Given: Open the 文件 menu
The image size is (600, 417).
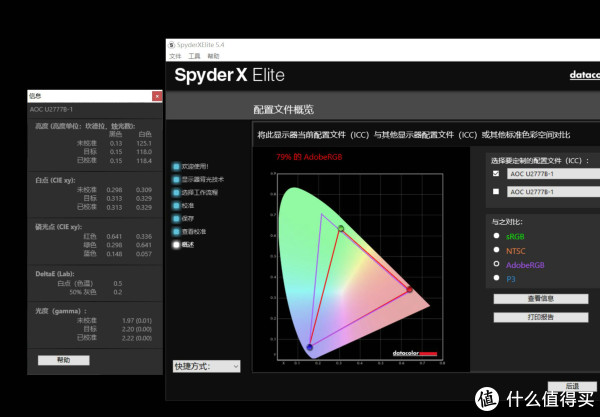Looking at the screenshot, I should [x=175, y=56].
